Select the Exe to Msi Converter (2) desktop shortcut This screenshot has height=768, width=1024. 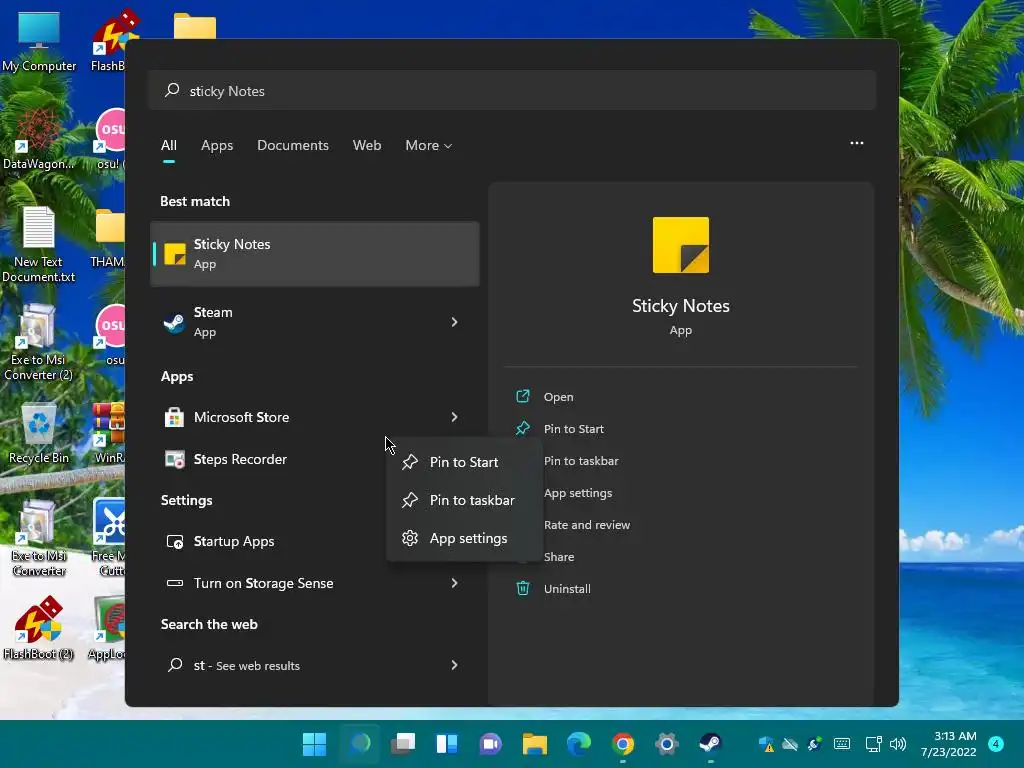pos(39,343)
